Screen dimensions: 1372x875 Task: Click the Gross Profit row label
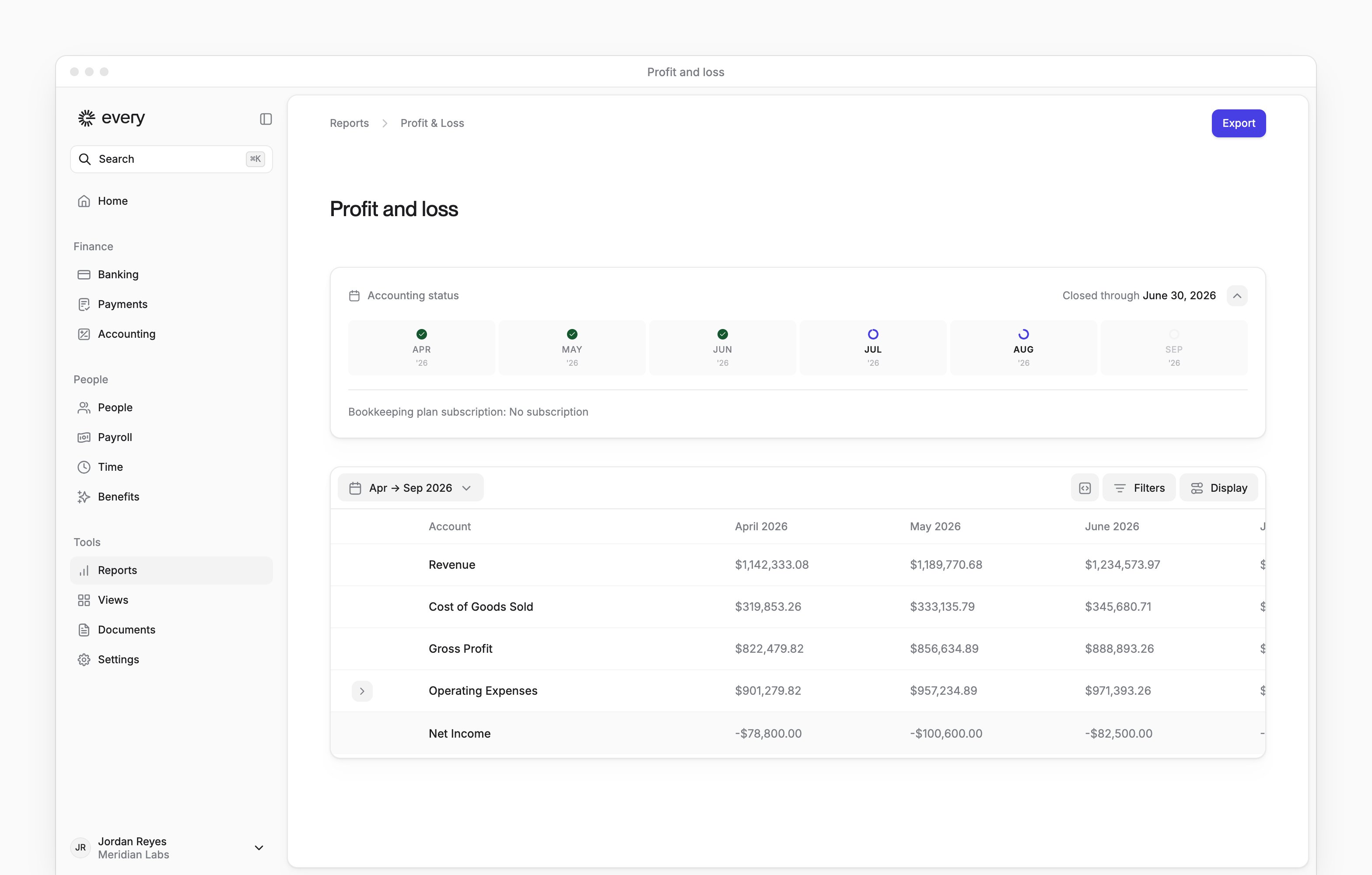point(460,648)
